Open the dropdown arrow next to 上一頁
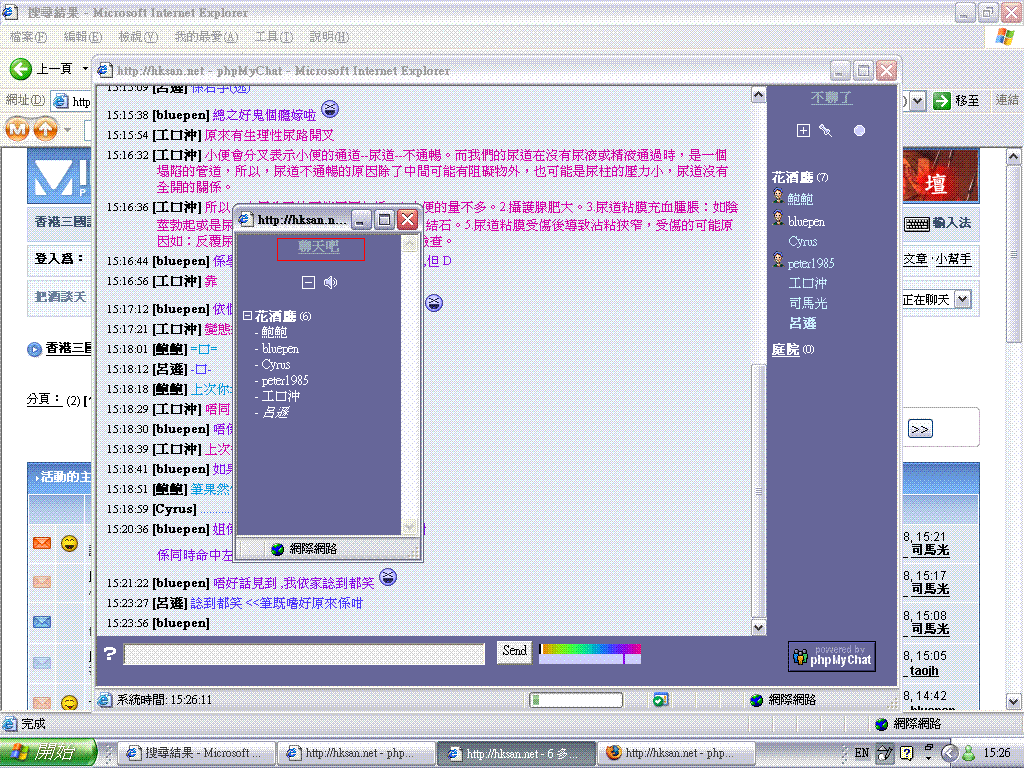Image resolution: width=1024 pixels, height=768 pixels. pyautogui.click(x=85, y=69)
